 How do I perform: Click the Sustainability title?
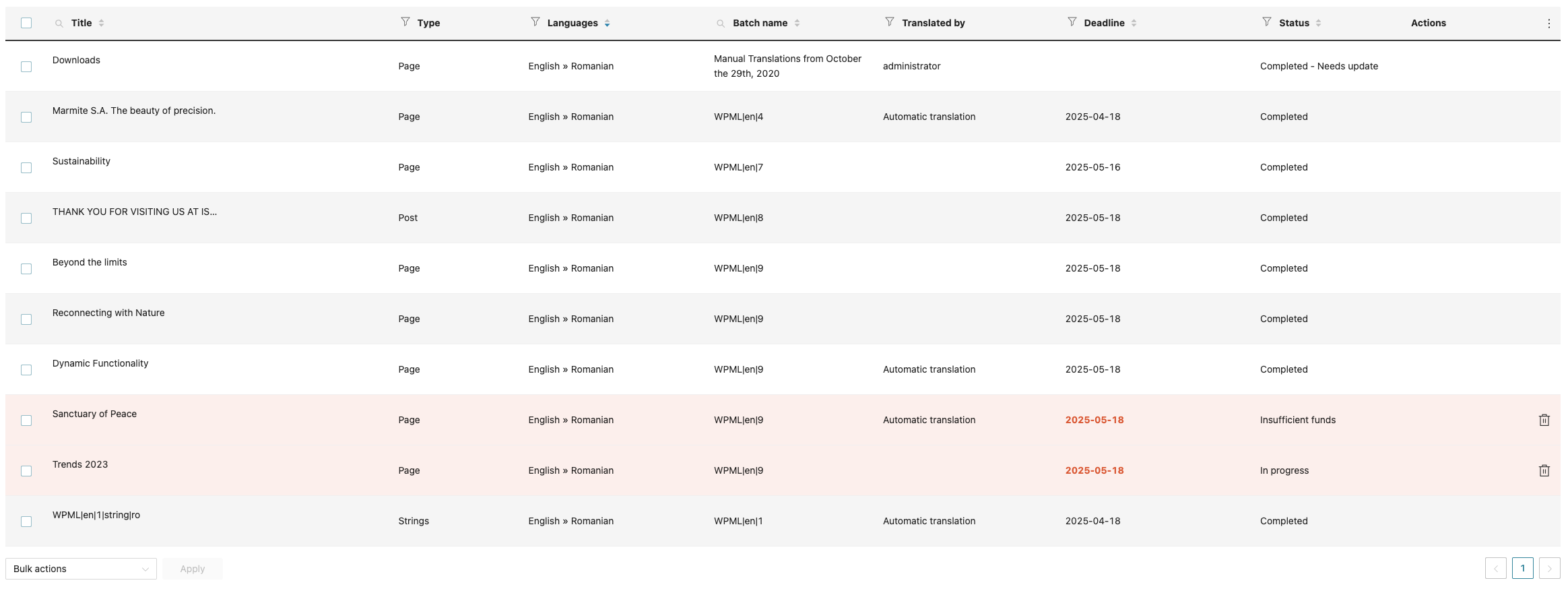click(81, 161)
